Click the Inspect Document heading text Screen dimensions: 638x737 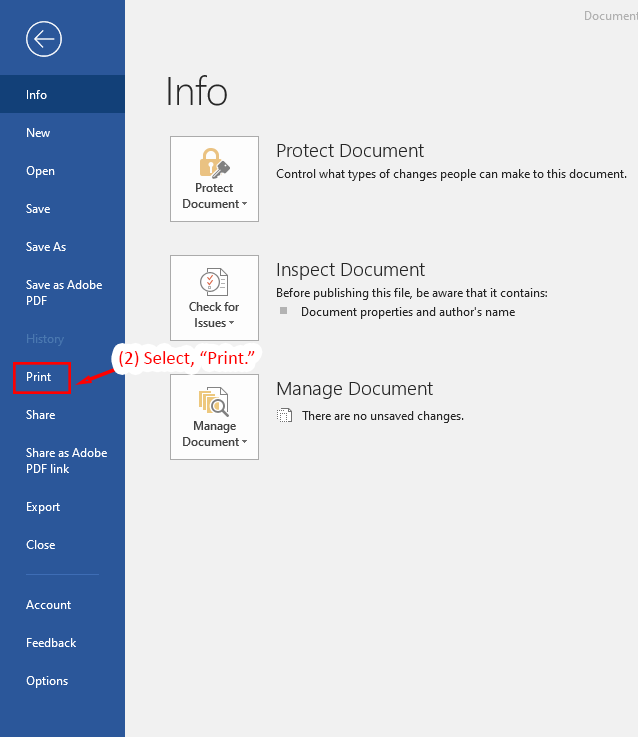pyautogui.click(x=350, y=270)
